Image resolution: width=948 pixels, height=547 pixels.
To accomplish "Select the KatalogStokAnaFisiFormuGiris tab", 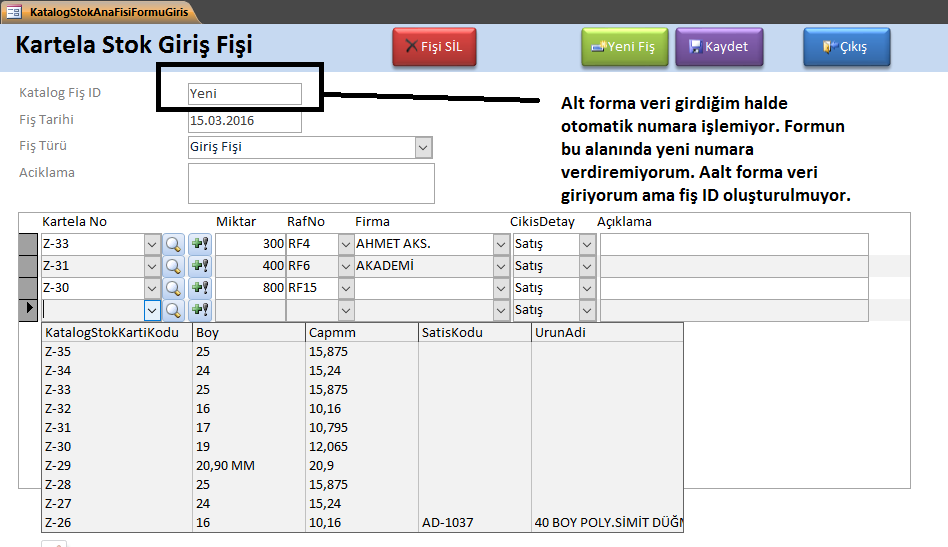I will pyautogui.click(x=98, y=12).
